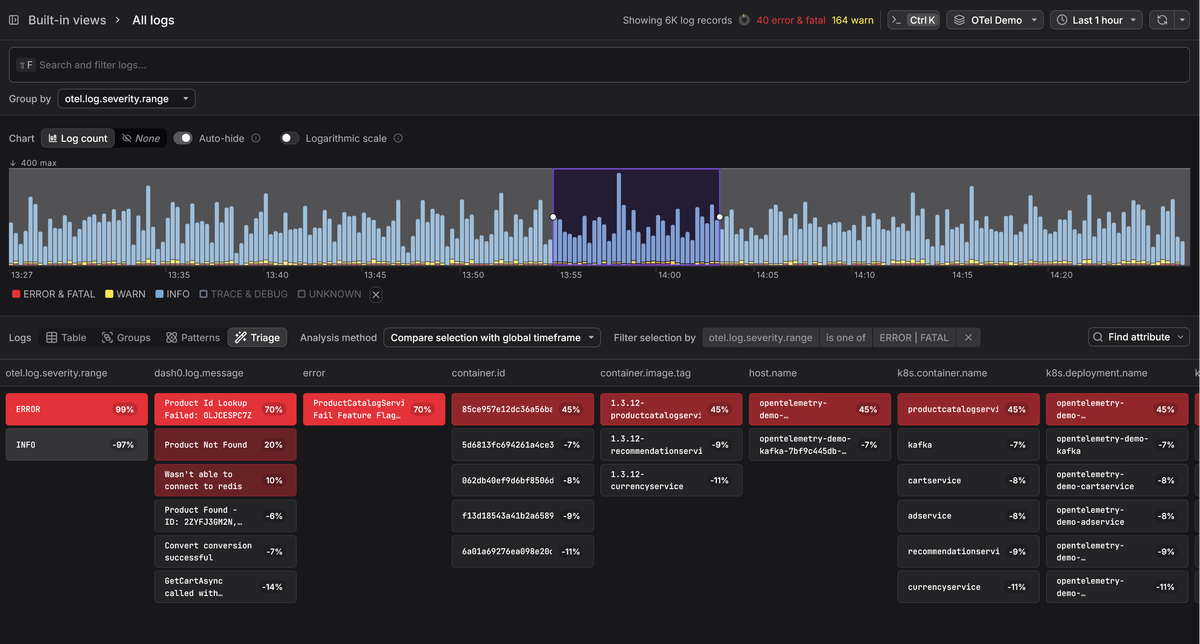This screenshot has height=644, width=1200.
Task: Open Analysis method compare selection dropdown
Action: (492, 337)
